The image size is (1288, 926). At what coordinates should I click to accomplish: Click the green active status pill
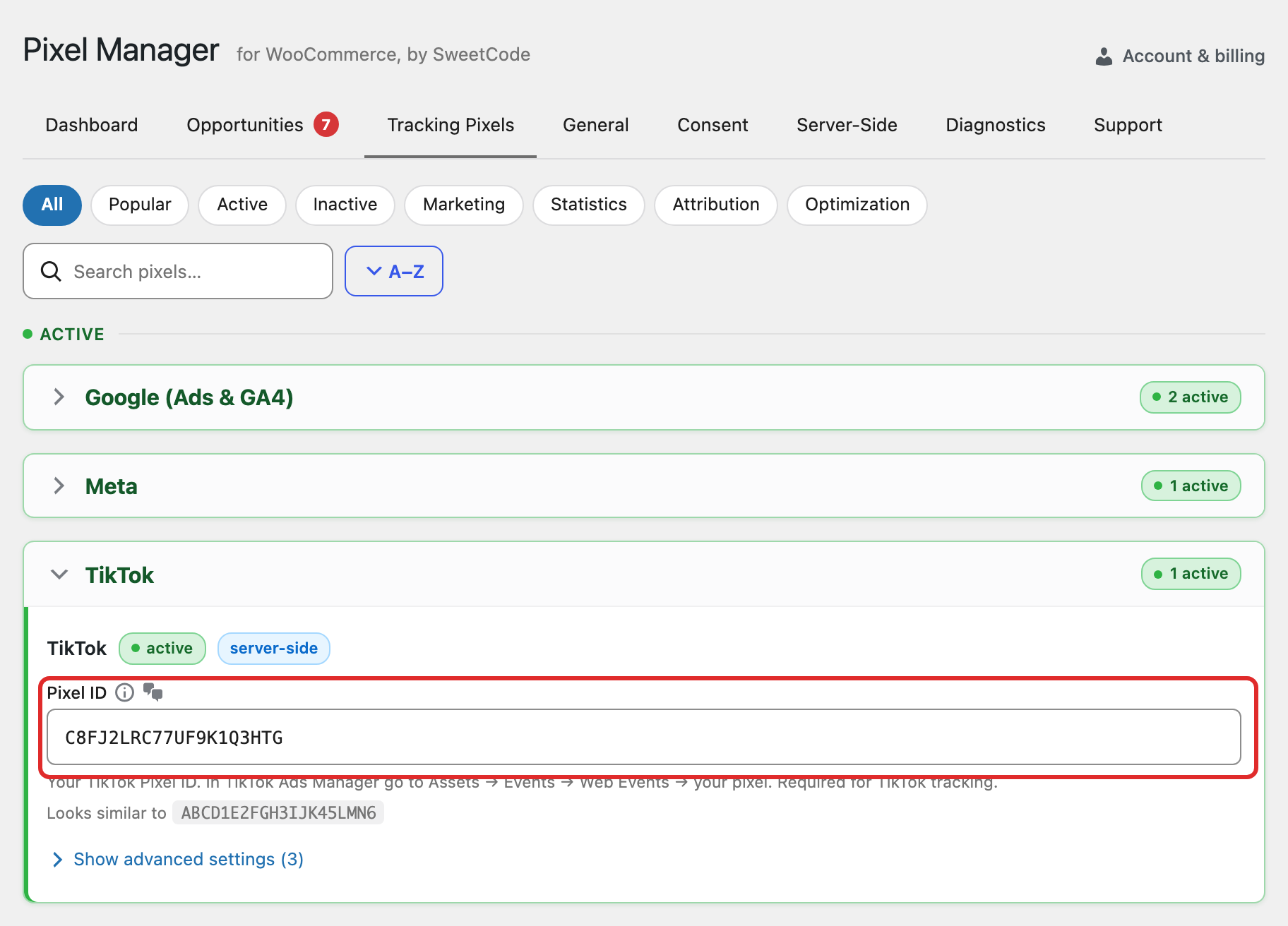162,649
